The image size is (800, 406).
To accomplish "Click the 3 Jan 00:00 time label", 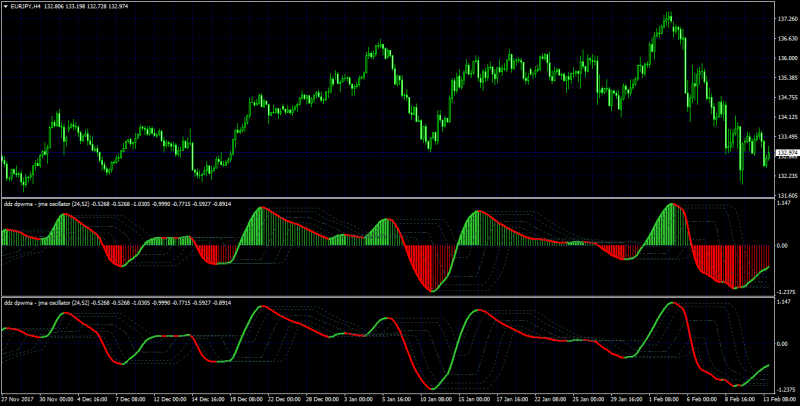I will [360, 400].
